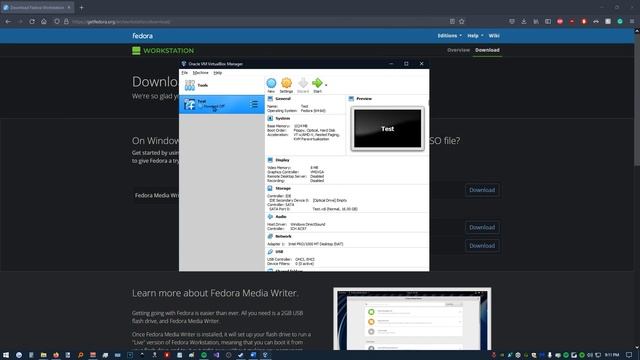Switch to the Download tab on Fedora page
The width and height of the screenshot is (640, 360).
pyautogui.click(x=487, y=50)
